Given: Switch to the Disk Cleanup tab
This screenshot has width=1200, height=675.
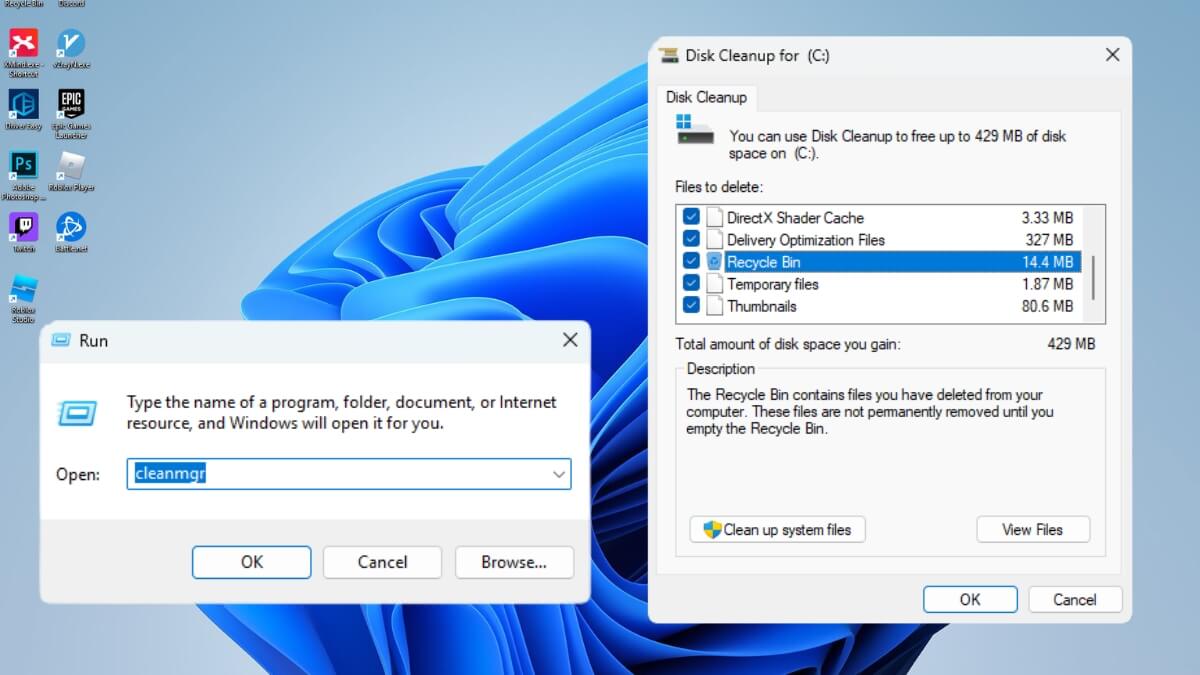Looking at the screenshot, I should (x=707, y=97).
